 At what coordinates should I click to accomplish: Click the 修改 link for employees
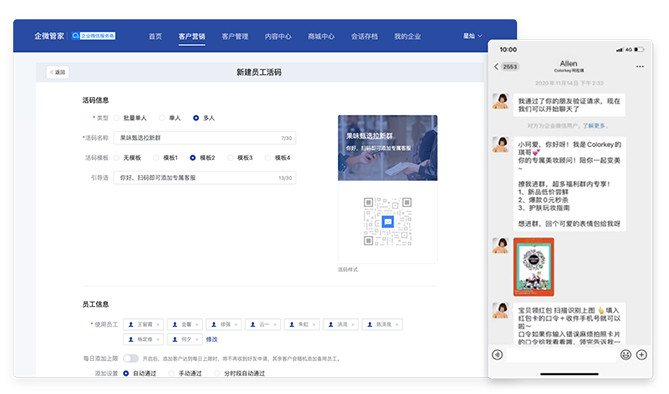pyautogui.click(x=212, y=339)
